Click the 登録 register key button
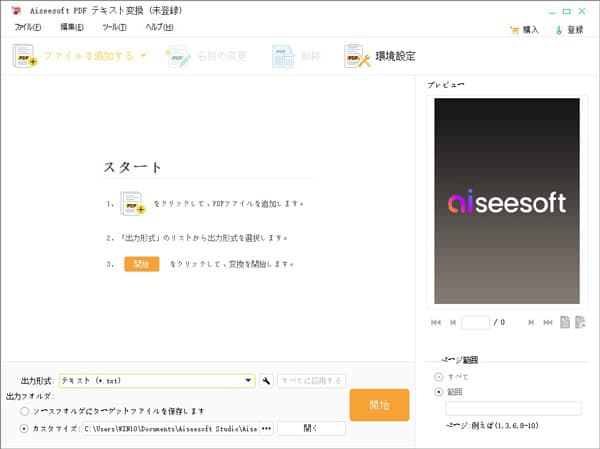600x449 pixels. [569, 30]
